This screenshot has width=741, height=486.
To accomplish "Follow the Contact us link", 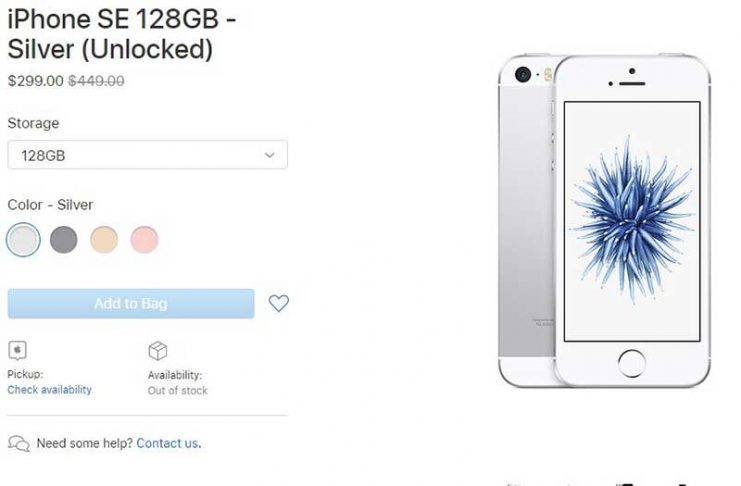I will click(169, 443).
